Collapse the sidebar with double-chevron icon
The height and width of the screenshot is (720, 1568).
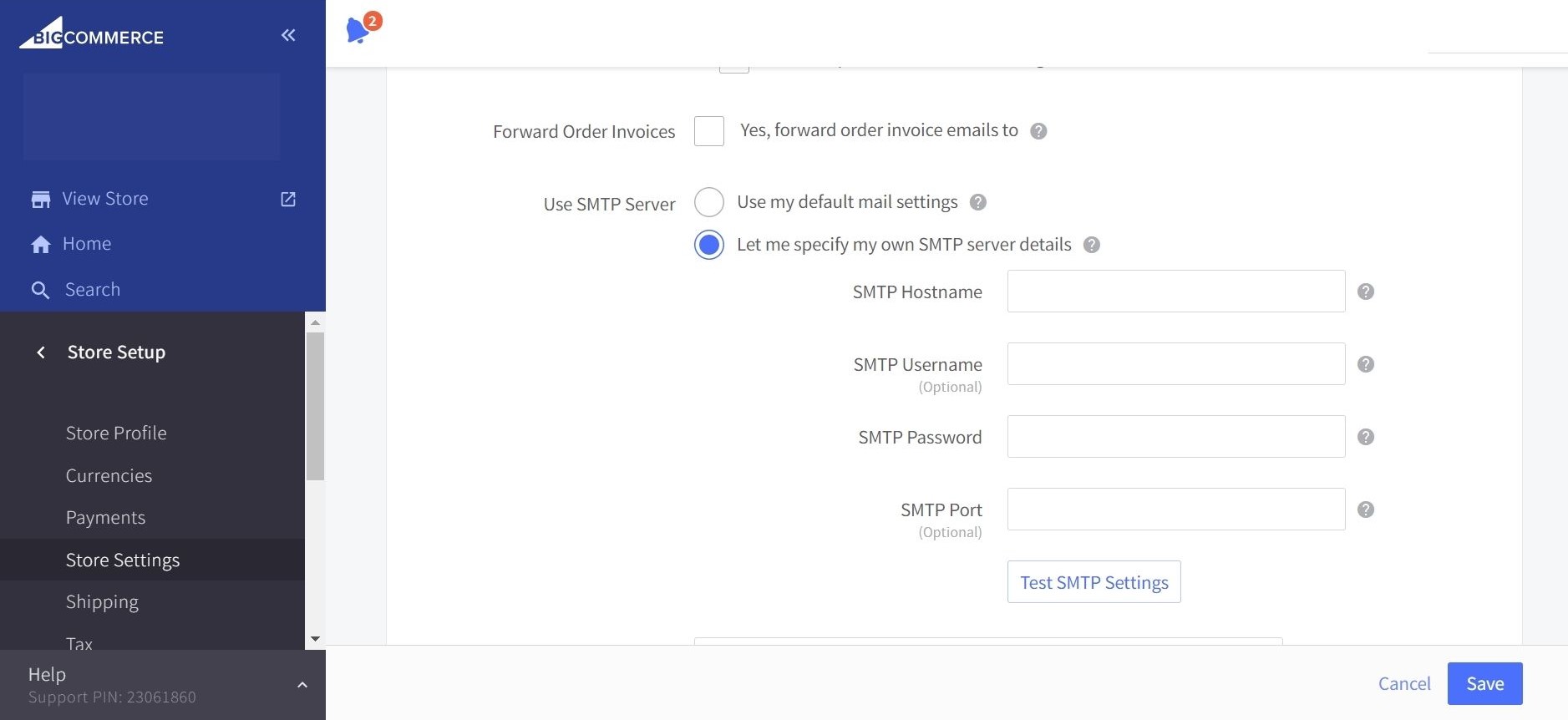click(288, 35)
